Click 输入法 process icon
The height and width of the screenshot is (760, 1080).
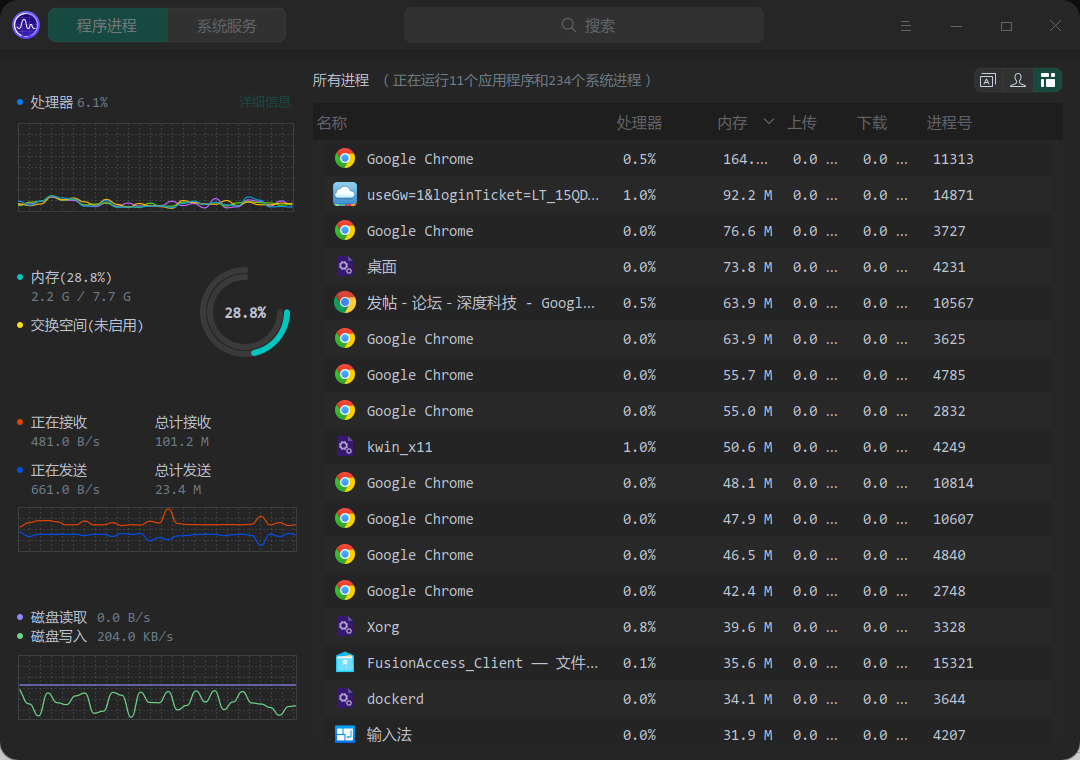tap(345, 735)
